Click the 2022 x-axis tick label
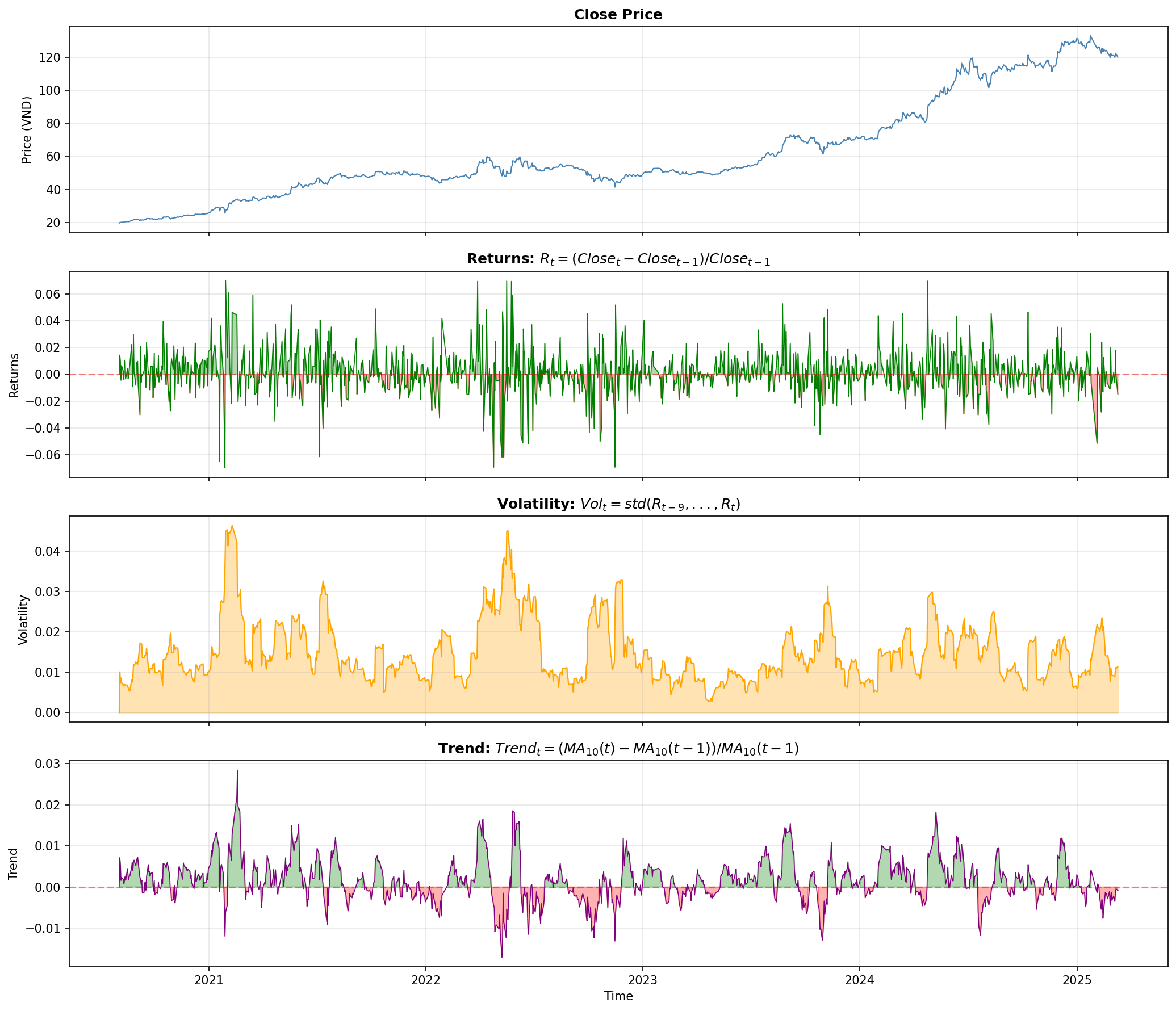 tap(425, 979)
